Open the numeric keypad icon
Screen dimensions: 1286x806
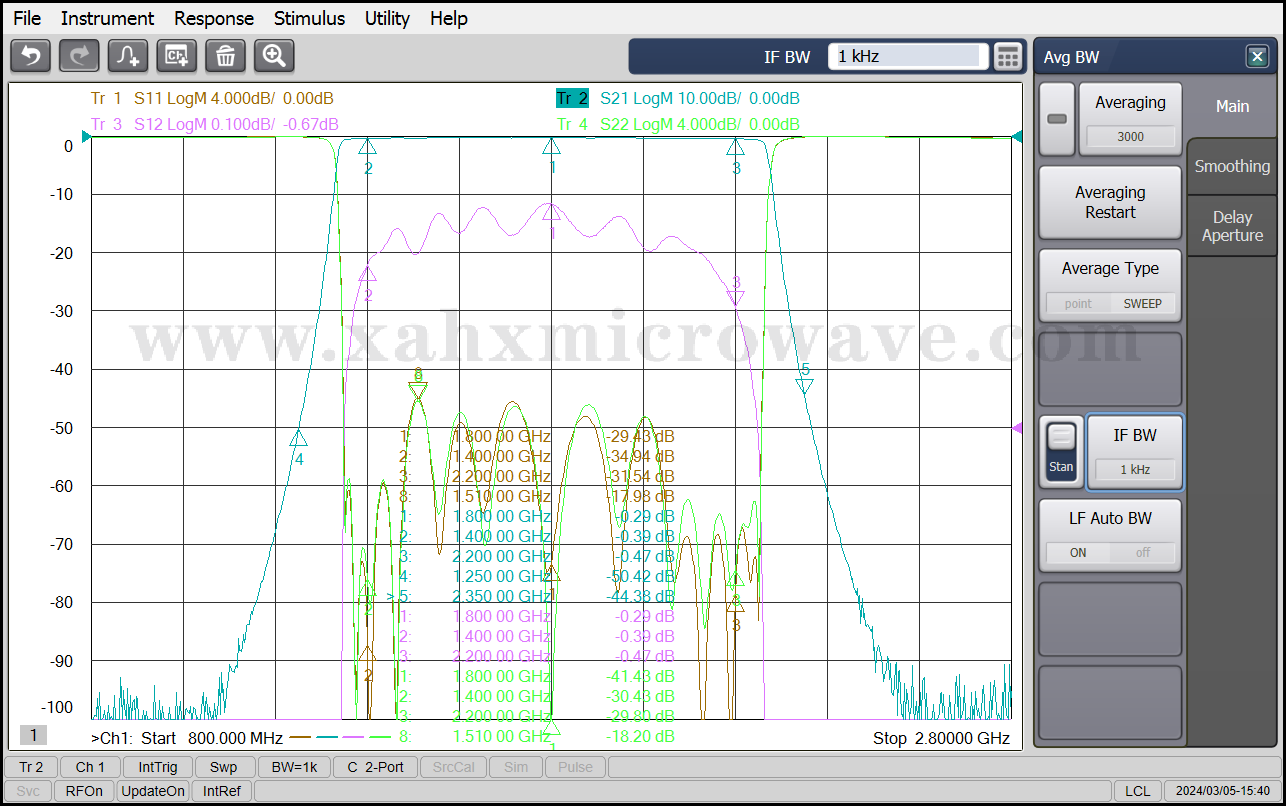coord(1008,57)
